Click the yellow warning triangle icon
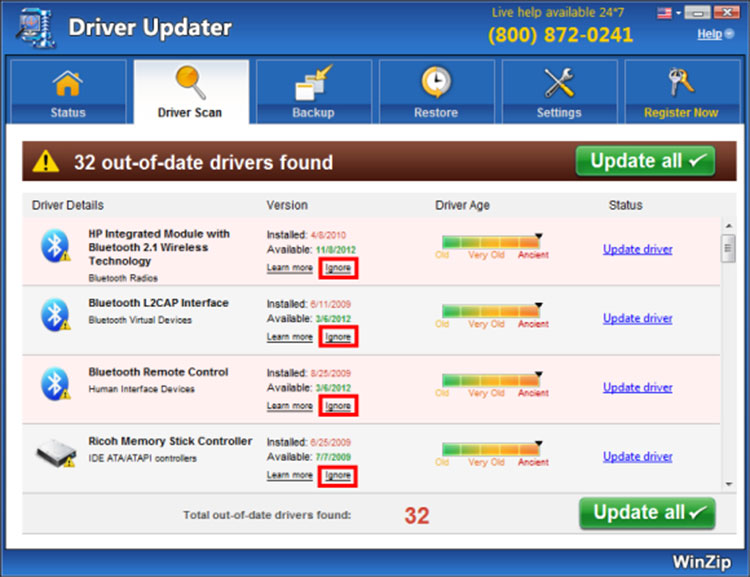 [45, 161]
